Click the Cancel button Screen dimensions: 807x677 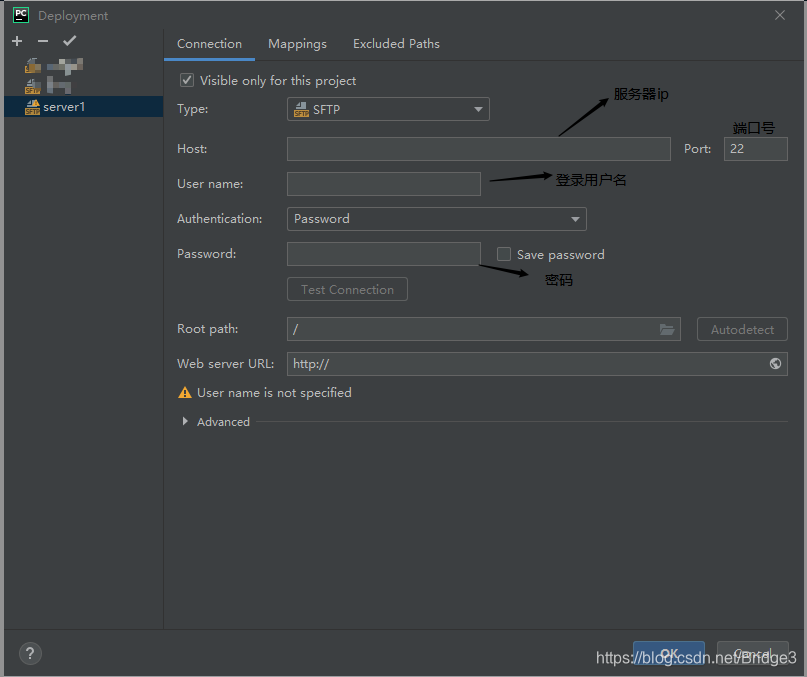[752, 654]
